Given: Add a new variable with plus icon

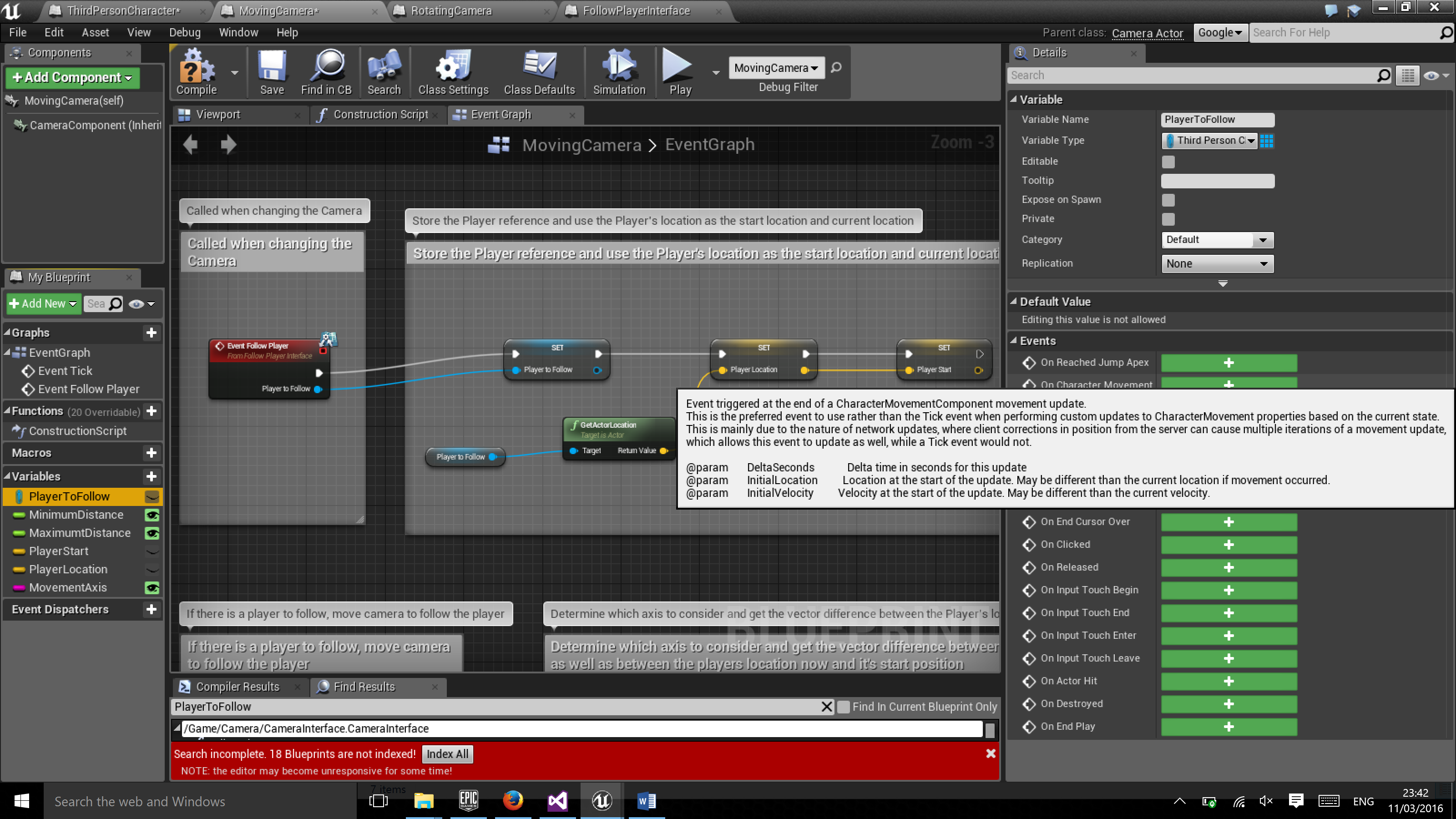Looking at the screenshot, I should tap(151, 476).
